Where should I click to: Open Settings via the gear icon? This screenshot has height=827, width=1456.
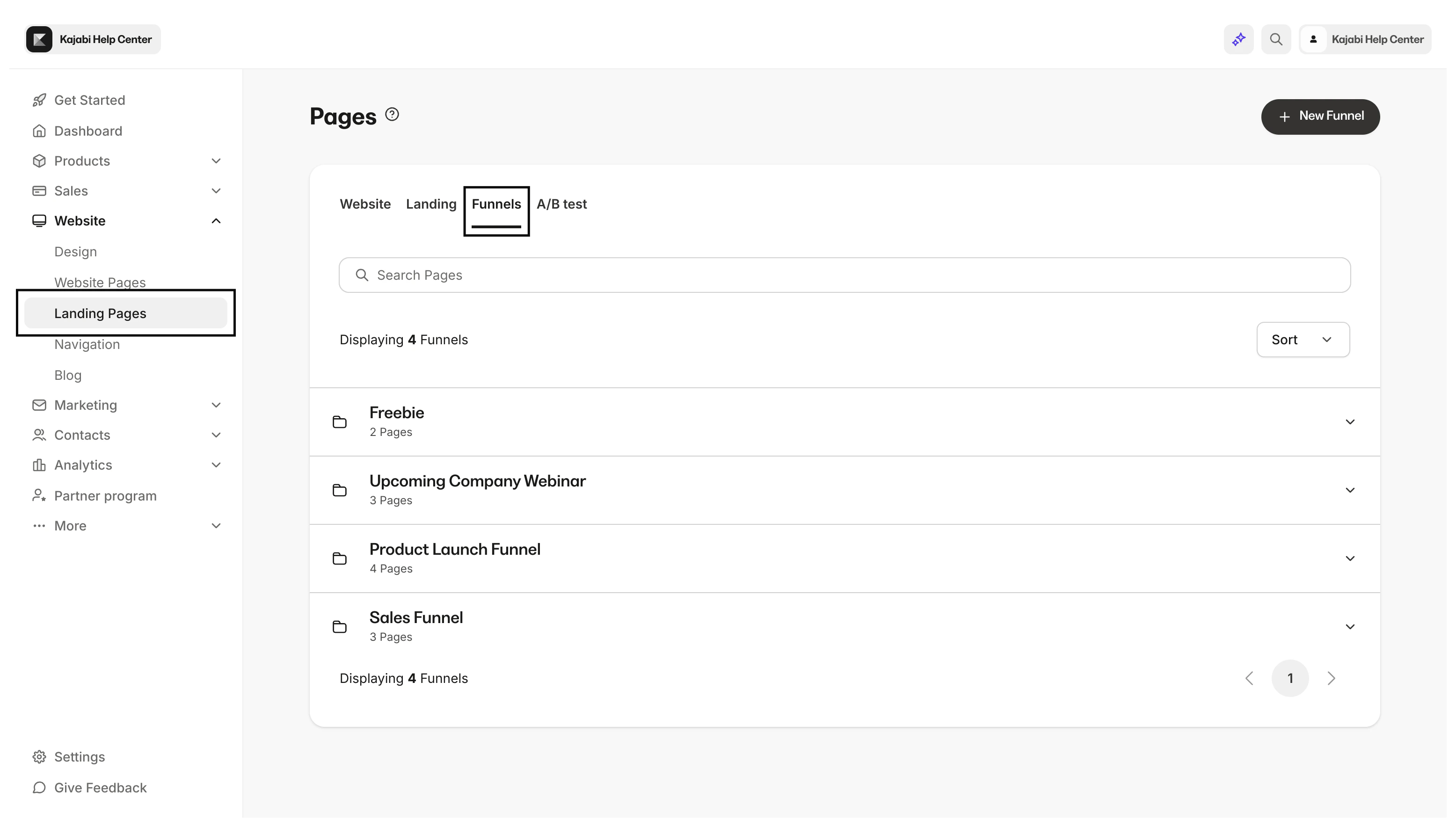(x=39, y=756)
